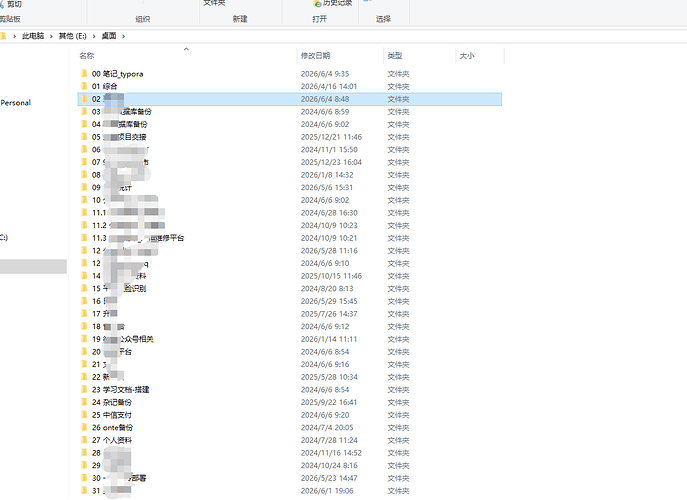Click the folder icon of the 19 row

tap(84, 338)
